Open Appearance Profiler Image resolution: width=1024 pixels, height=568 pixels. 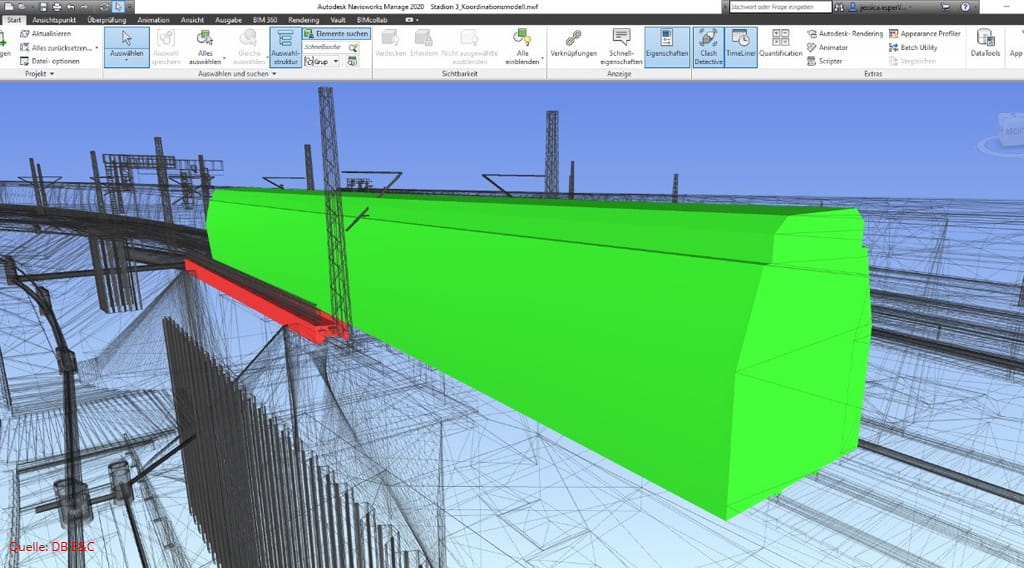point(924,33)
